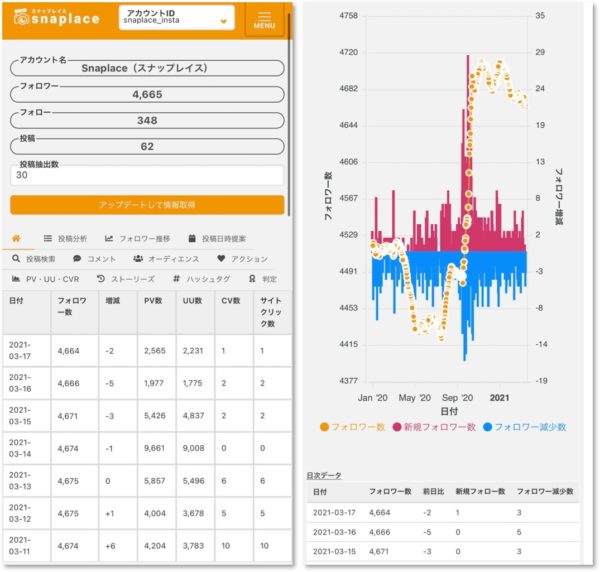The height and width of the screenshot is (572, 600).
Task: Select PV value 5,857 on 2021-03-13
Action: [155, 481]
